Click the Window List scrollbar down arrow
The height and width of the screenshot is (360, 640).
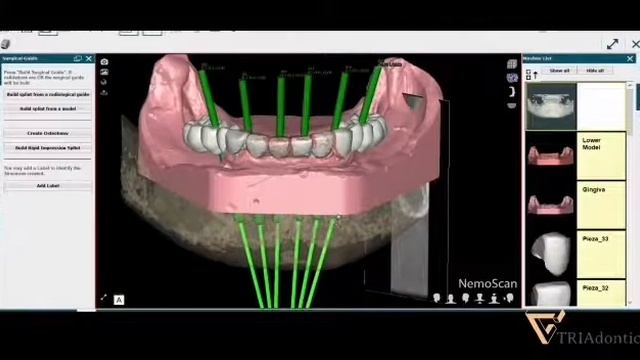pyautogui.click(x=630, y=303)
